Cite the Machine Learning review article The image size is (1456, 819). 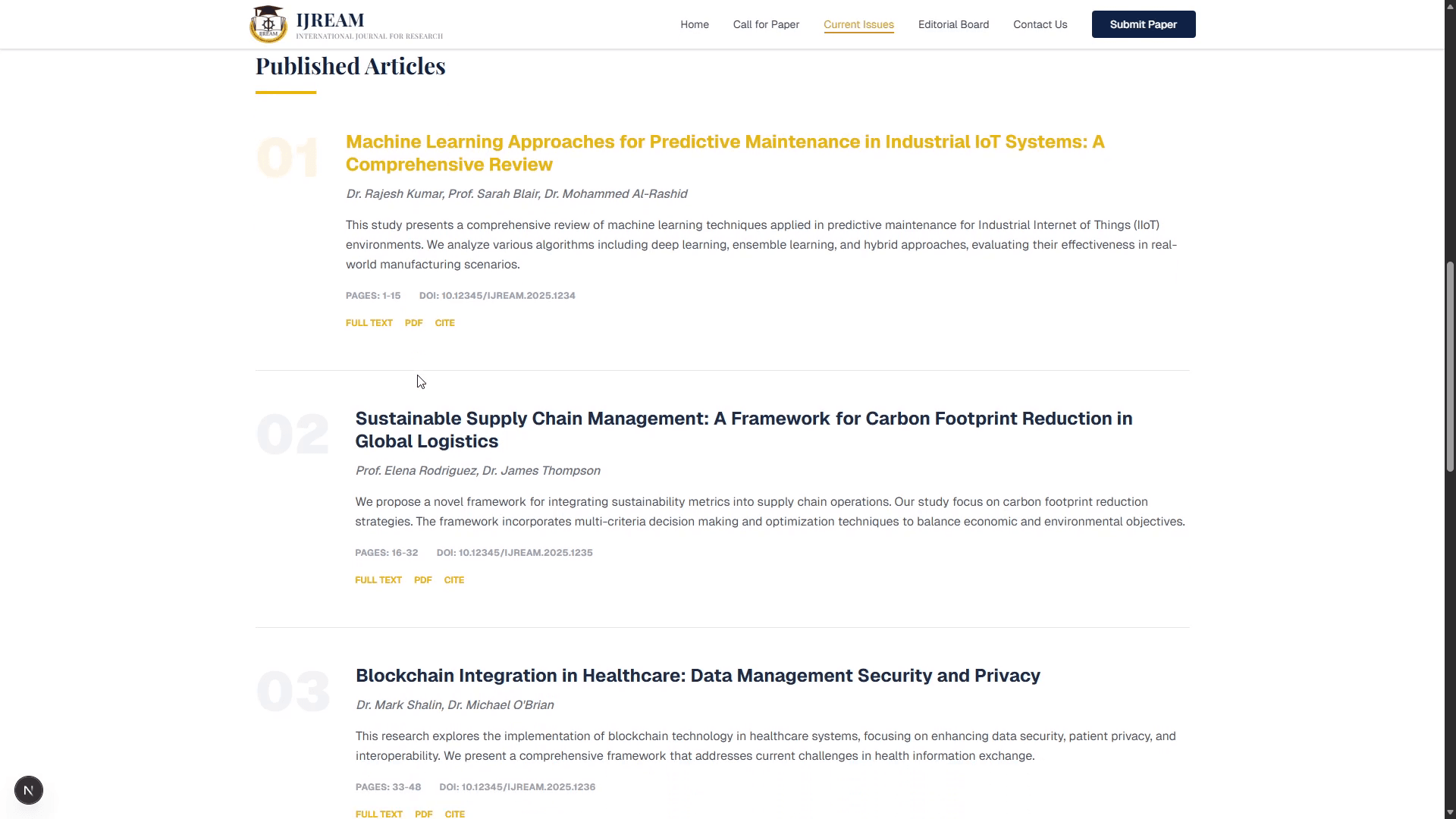(445, 323)
